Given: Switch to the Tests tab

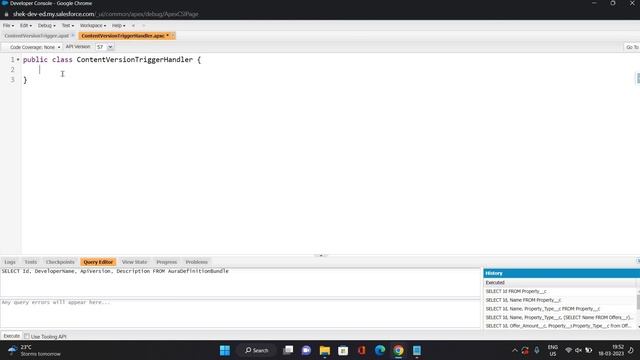Looking at the screenshot, I should [31, 262].
